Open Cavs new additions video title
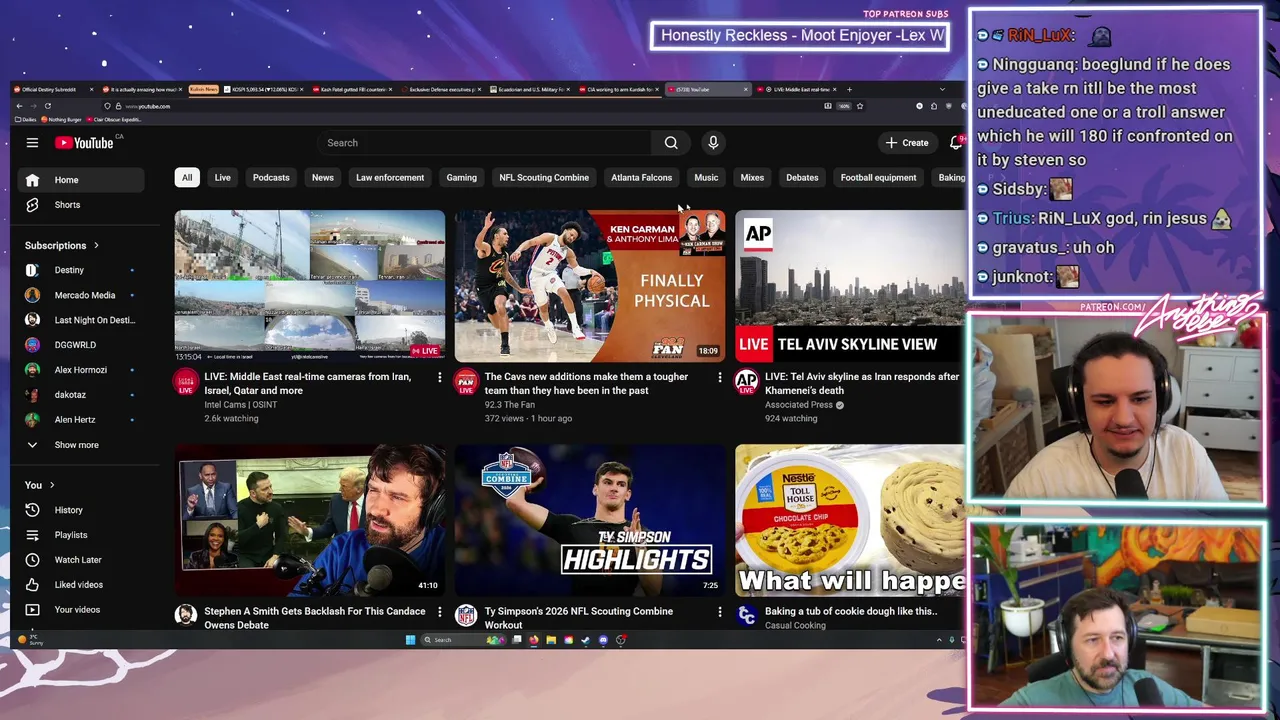The image size is (1280, 720). 586,383
